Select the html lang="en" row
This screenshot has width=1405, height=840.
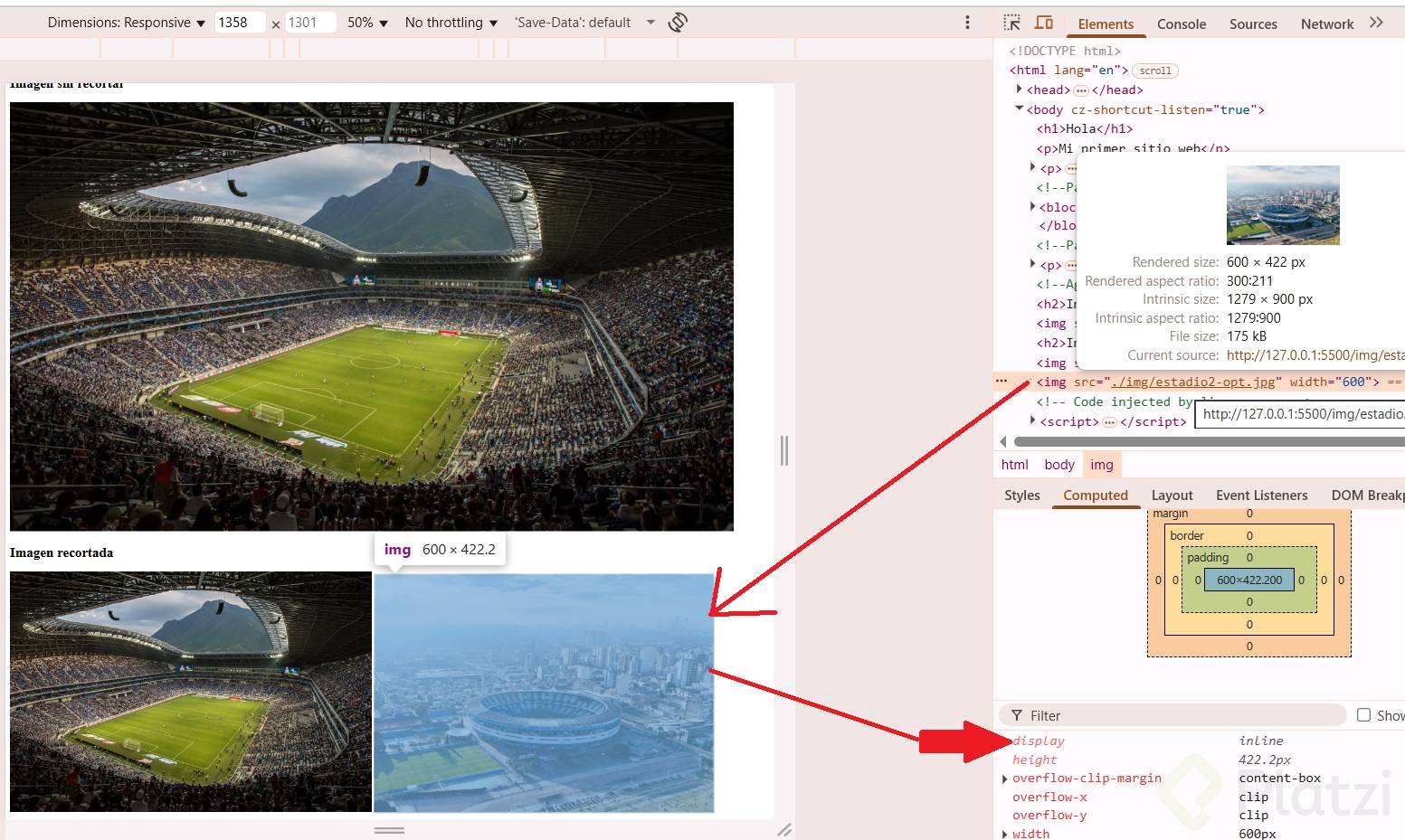coord(1068,71)
